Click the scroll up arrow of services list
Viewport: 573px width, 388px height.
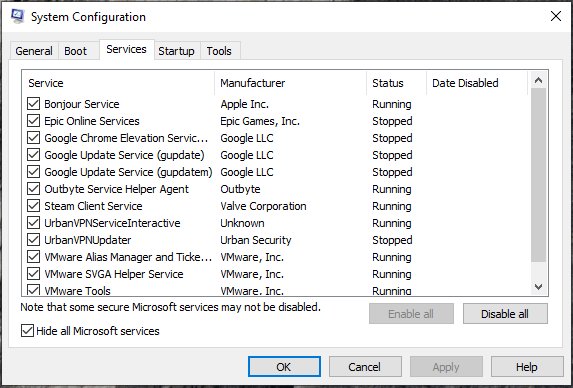538,80
